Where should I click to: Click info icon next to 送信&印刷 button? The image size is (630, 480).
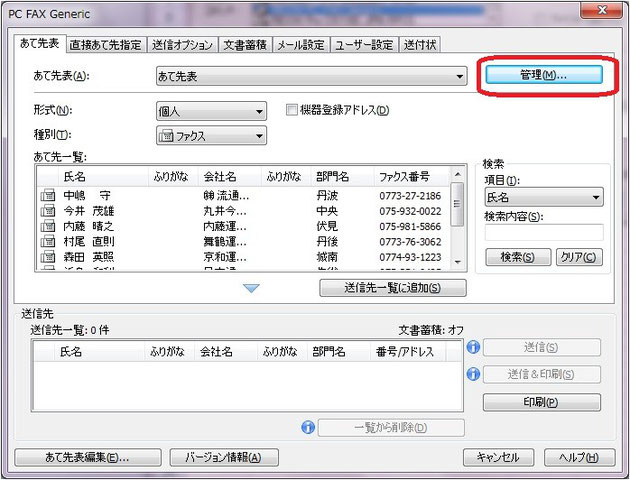473,374
